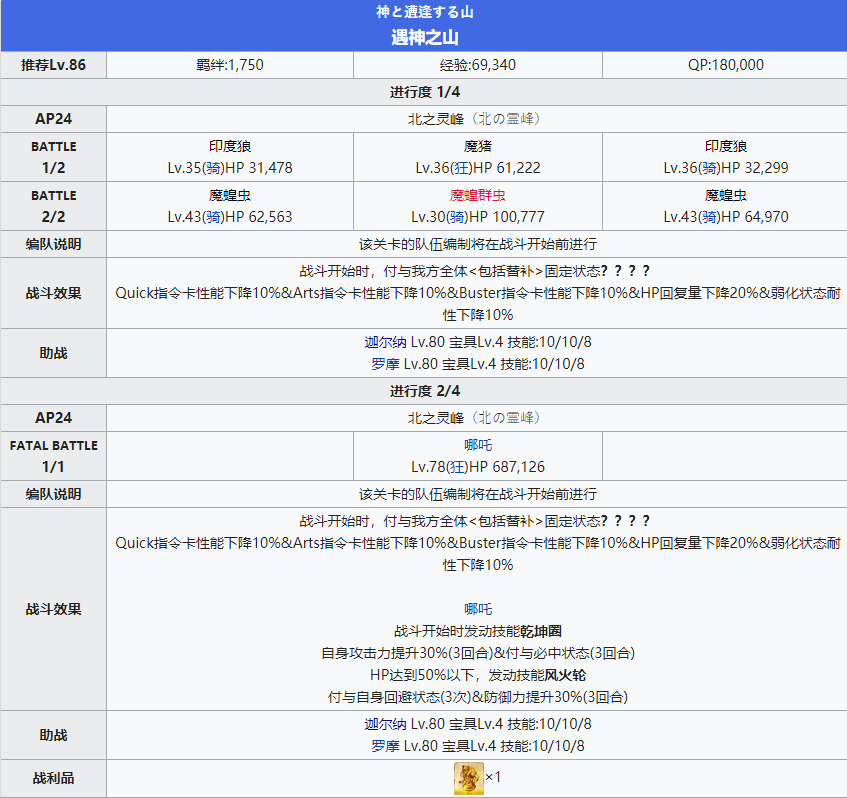Select the BATTLE 1/2 row label
The height and width of the screenshot is (798, 847).
coord(53,157)
